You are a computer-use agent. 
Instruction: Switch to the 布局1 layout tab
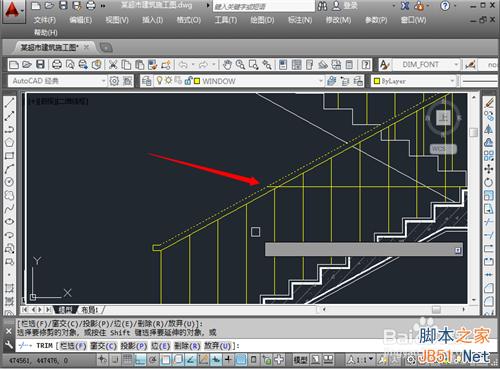(x=90, y=310)
